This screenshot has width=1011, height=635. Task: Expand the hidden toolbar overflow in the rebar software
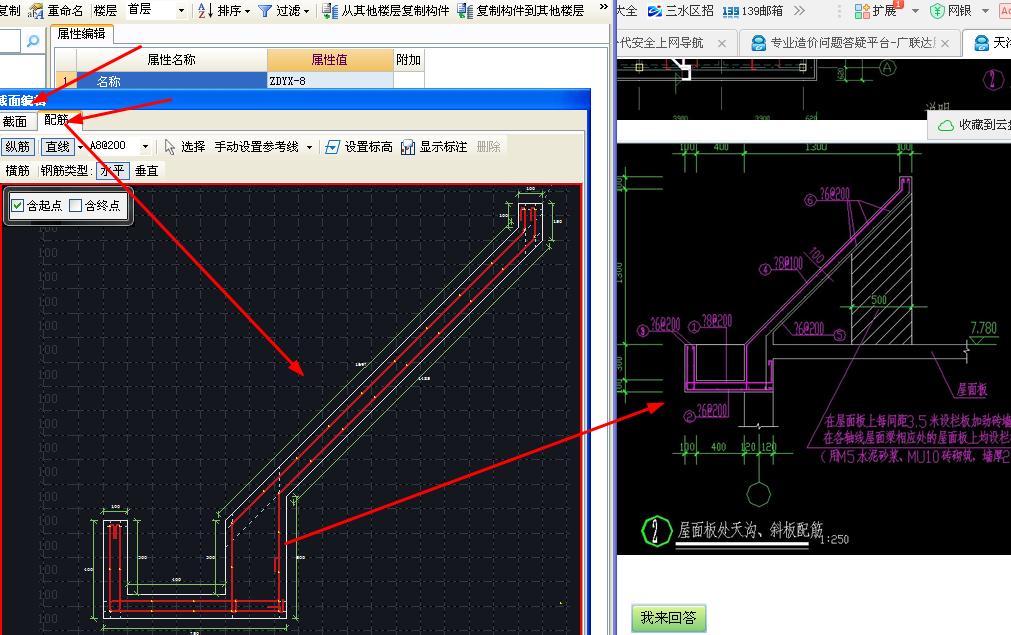pos(604,7)
